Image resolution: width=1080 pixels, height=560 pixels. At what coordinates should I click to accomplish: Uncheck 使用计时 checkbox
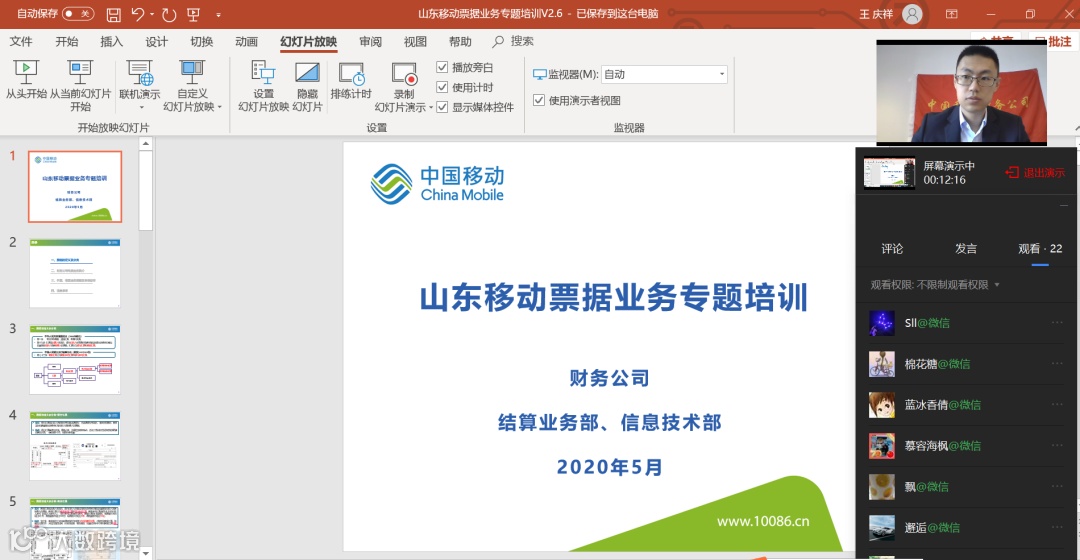(442, 87)
